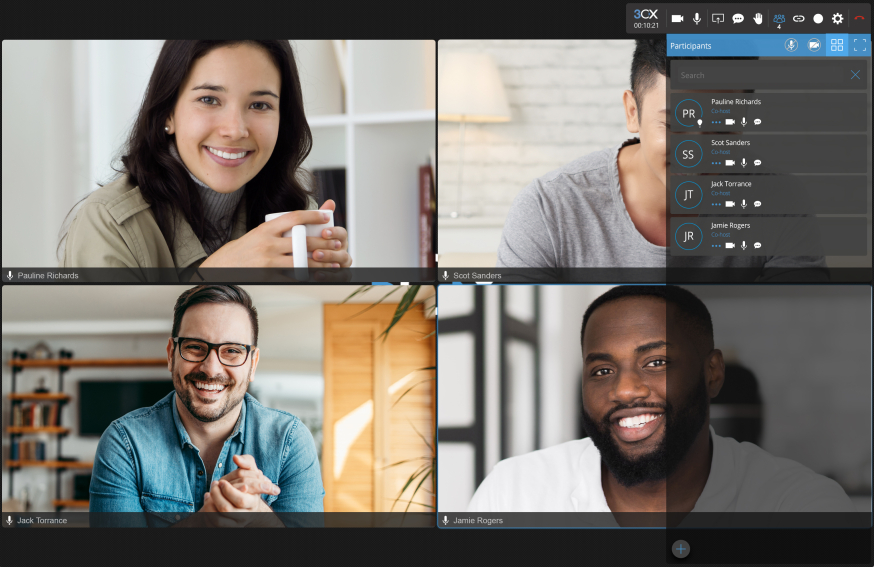Viewport: 874px width, 567px height.
Task: Add a participant with plus button
Action: pyautogui.click(x=681, y=548)
